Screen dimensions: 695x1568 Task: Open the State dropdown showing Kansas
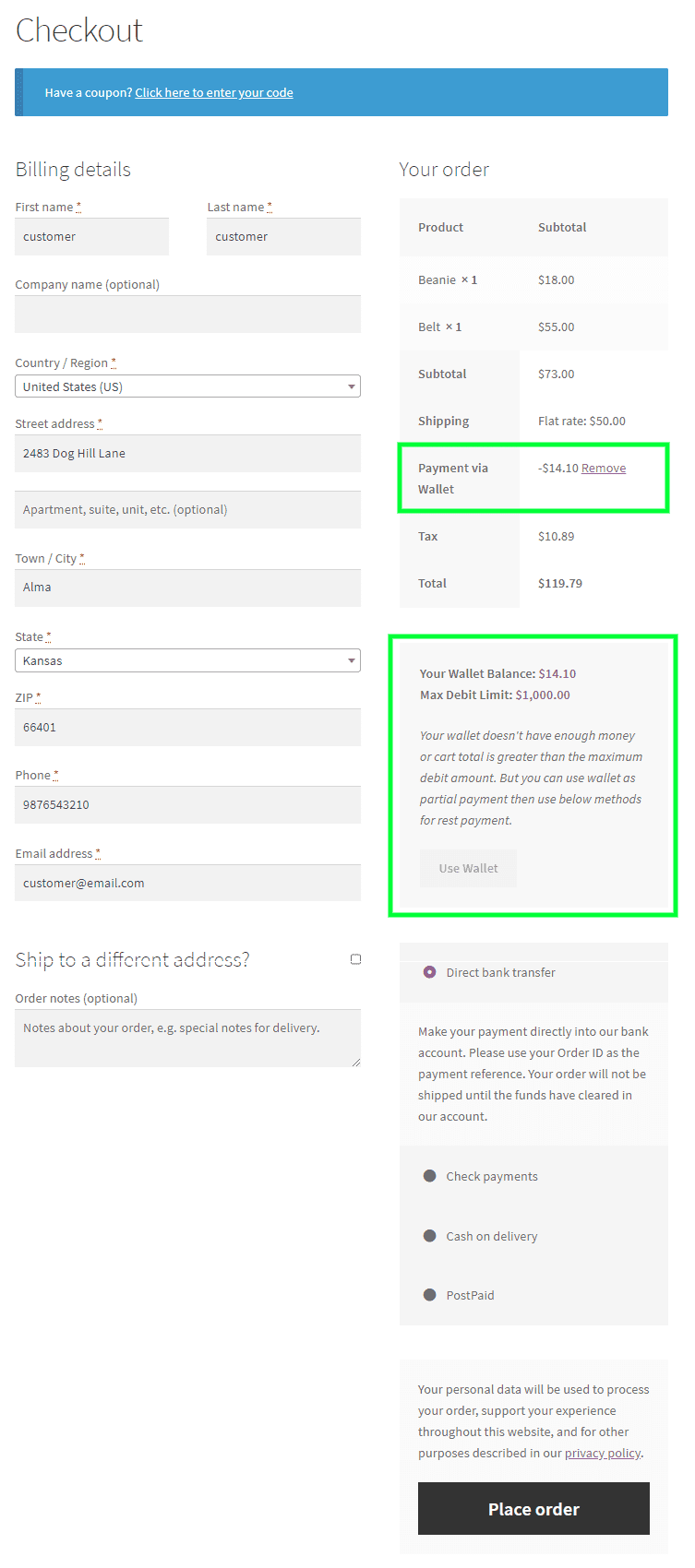click(187, 660)
